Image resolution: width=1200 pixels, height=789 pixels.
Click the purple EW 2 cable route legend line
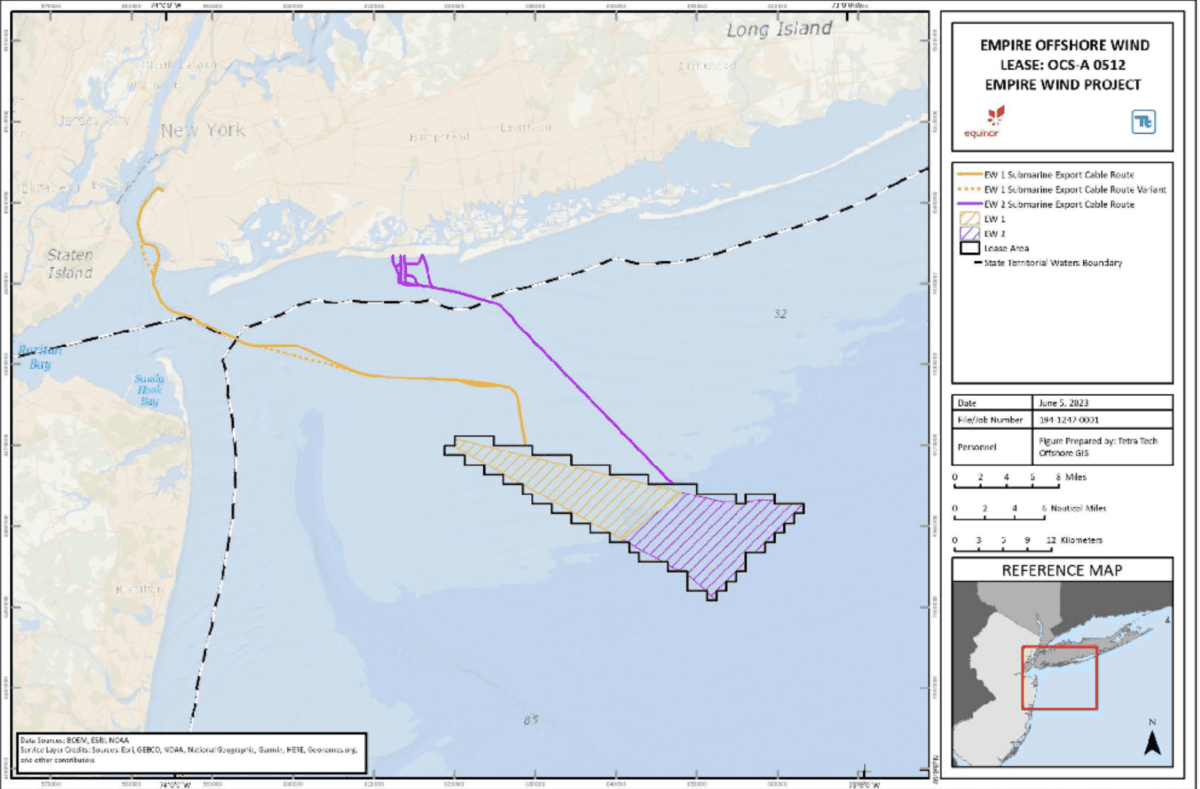pos(969,204)
